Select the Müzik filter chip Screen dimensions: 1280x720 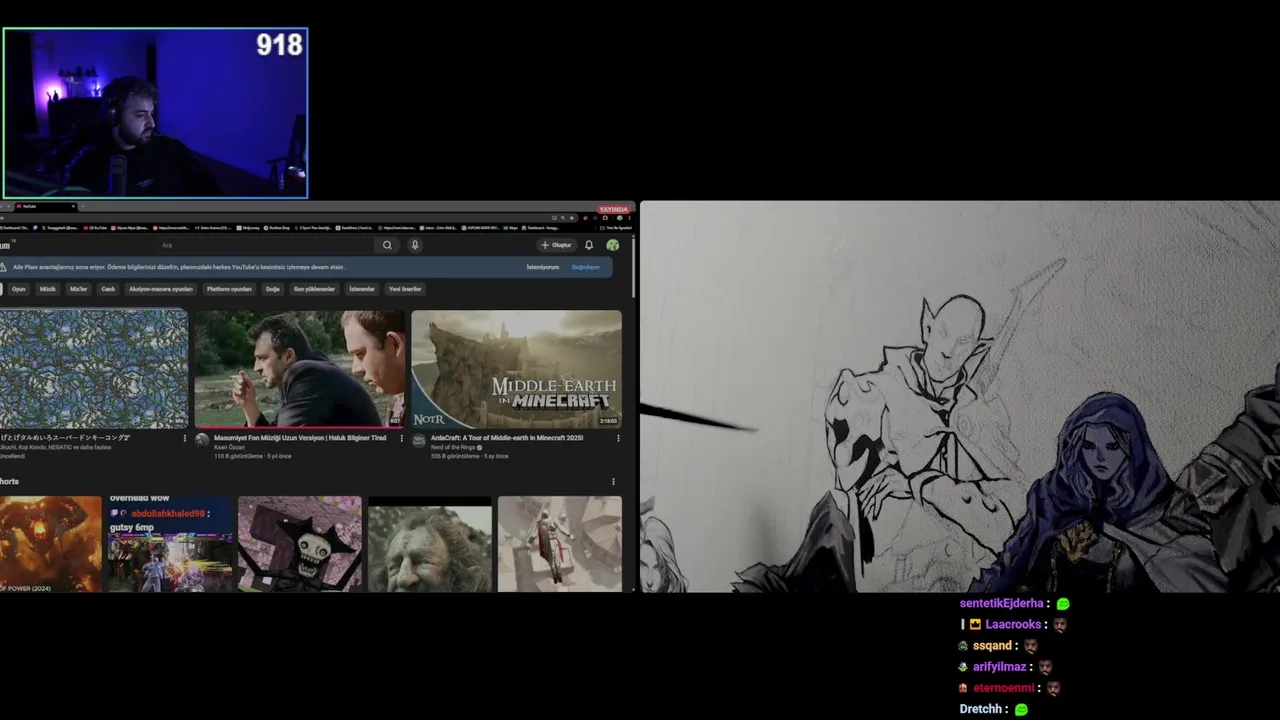[x=48, y=289]
